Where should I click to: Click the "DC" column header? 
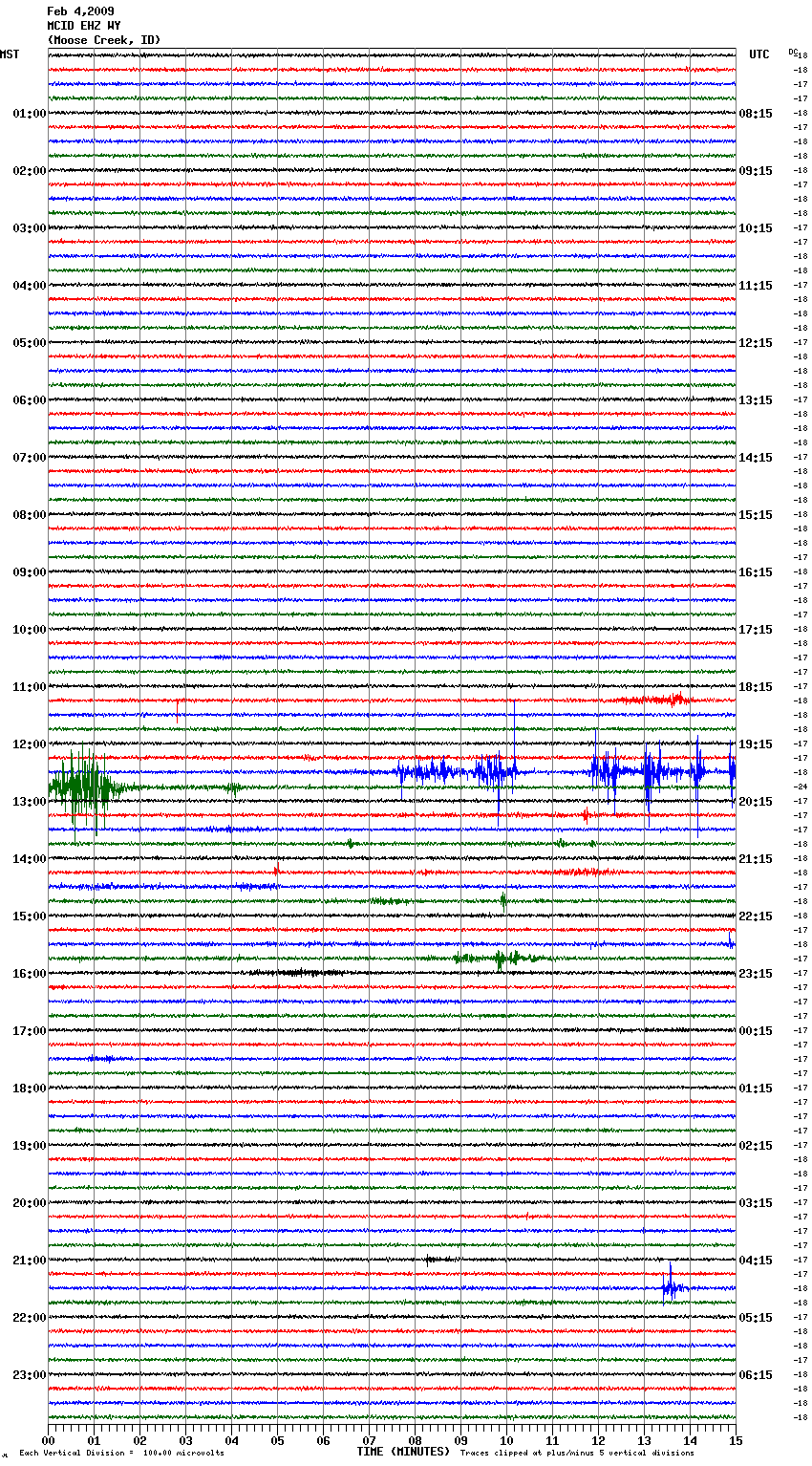click(792, 52)
